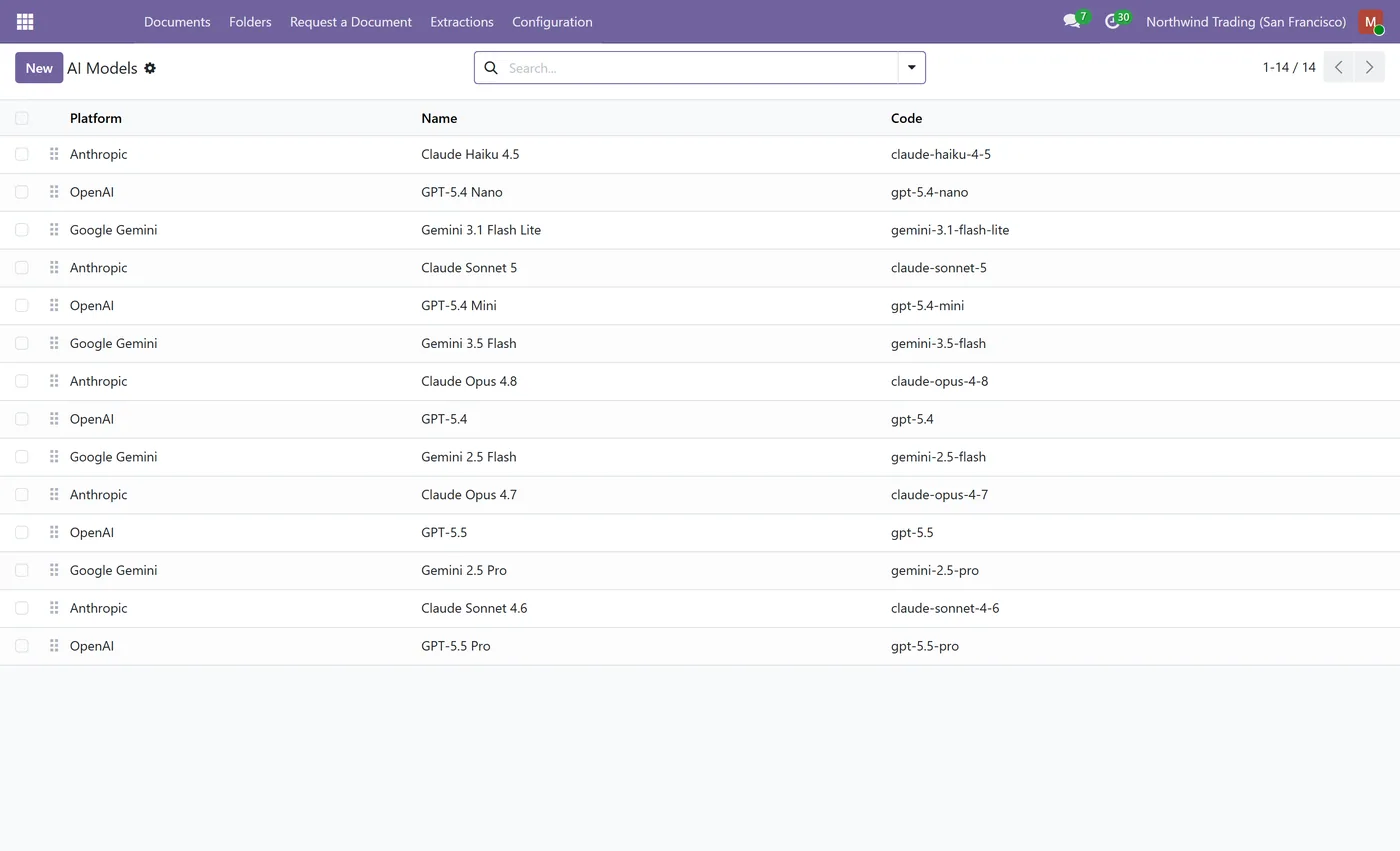Go to next page arrow
The height and width of the screenshot is (851, 1400).
[x=1369, y=67]
